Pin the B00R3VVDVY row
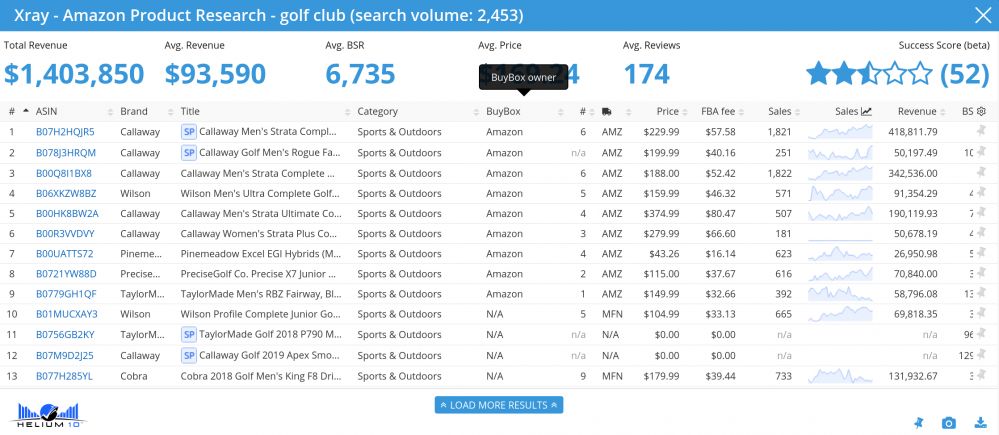This screenshot has height=435, width=999. point(981,232)
